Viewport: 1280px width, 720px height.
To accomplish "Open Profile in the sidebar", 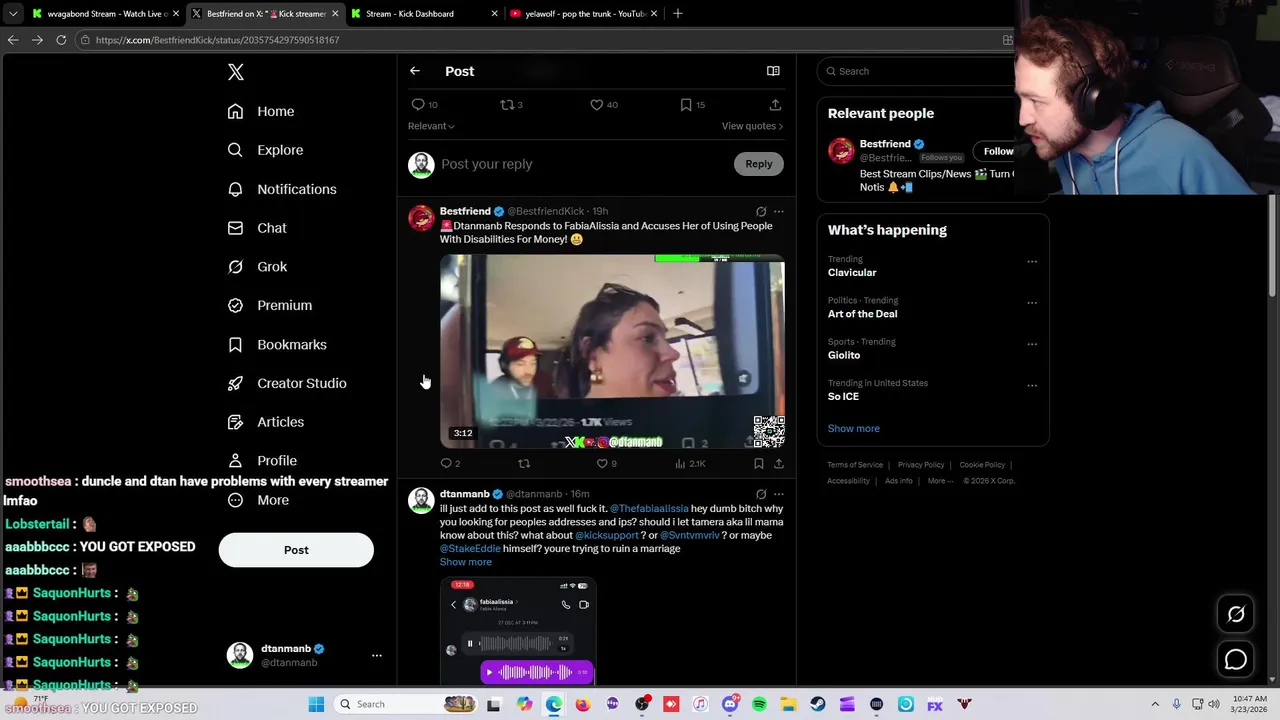I will tap(262, 461).
